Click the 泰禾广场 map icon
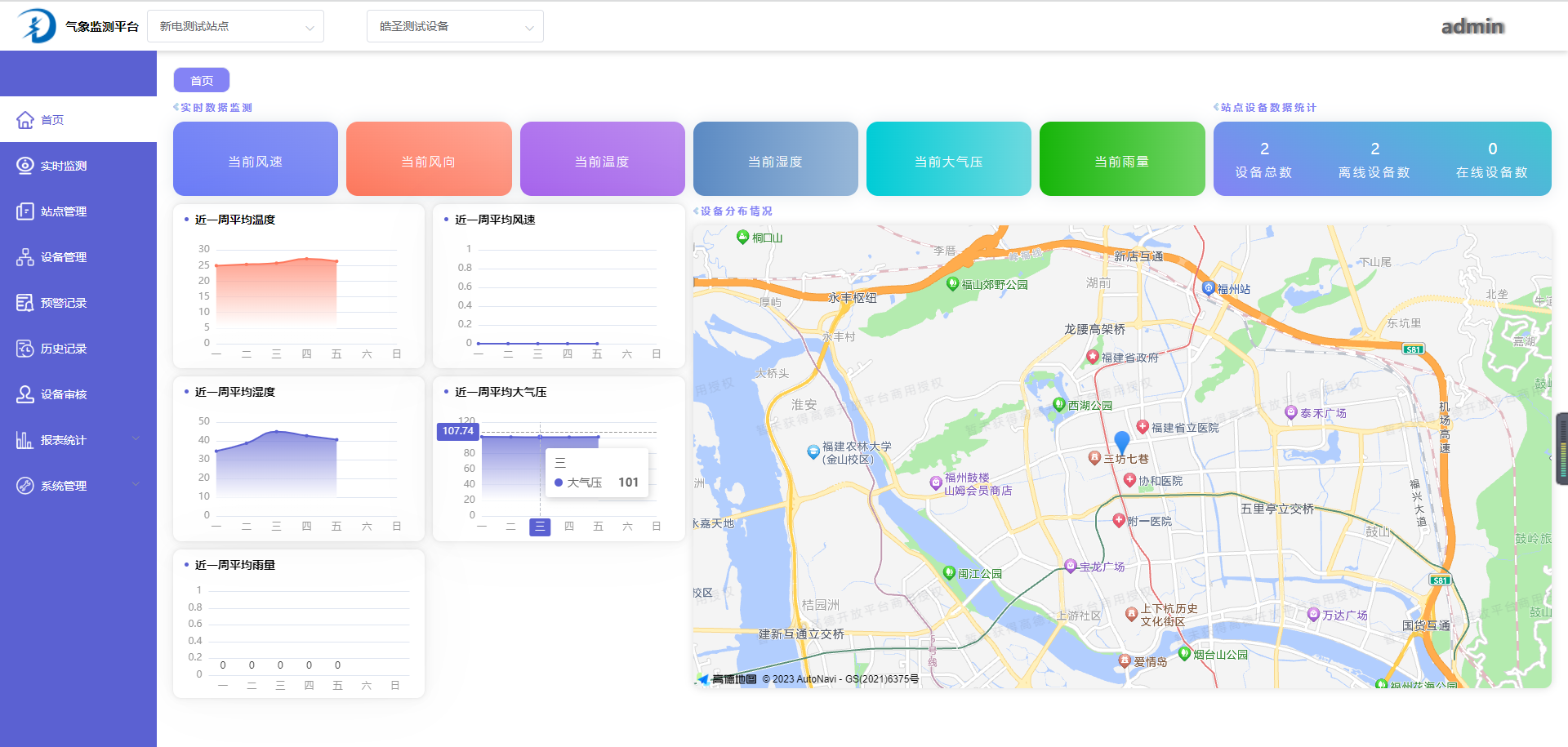The height and width of the screenshot is (747, 1568). (1291, 413)
